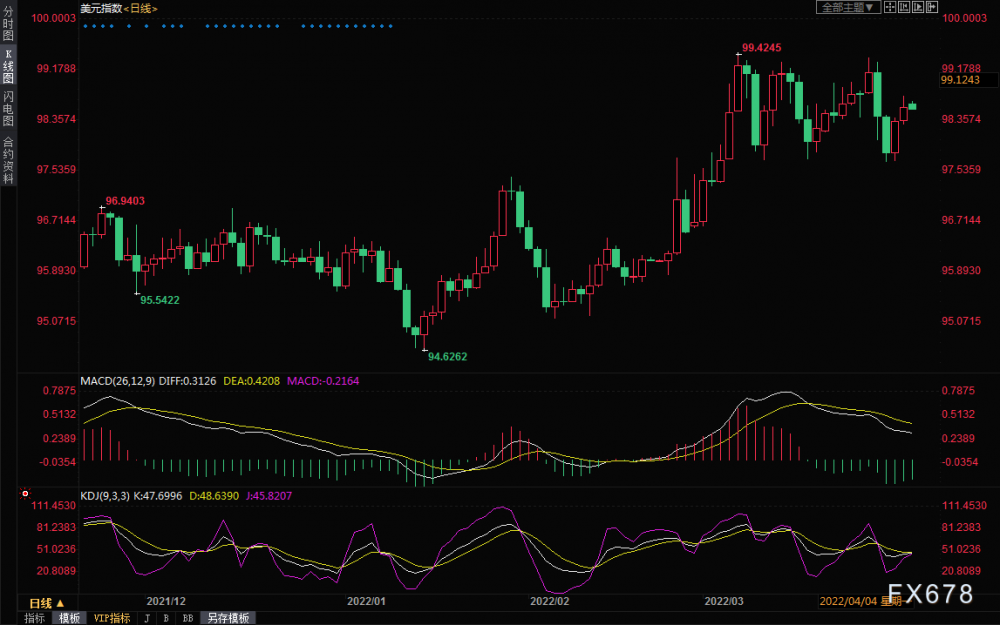Click the shift-right chart icon
1000x625 pixels.
pyautogui.click(x=932, y=7)
